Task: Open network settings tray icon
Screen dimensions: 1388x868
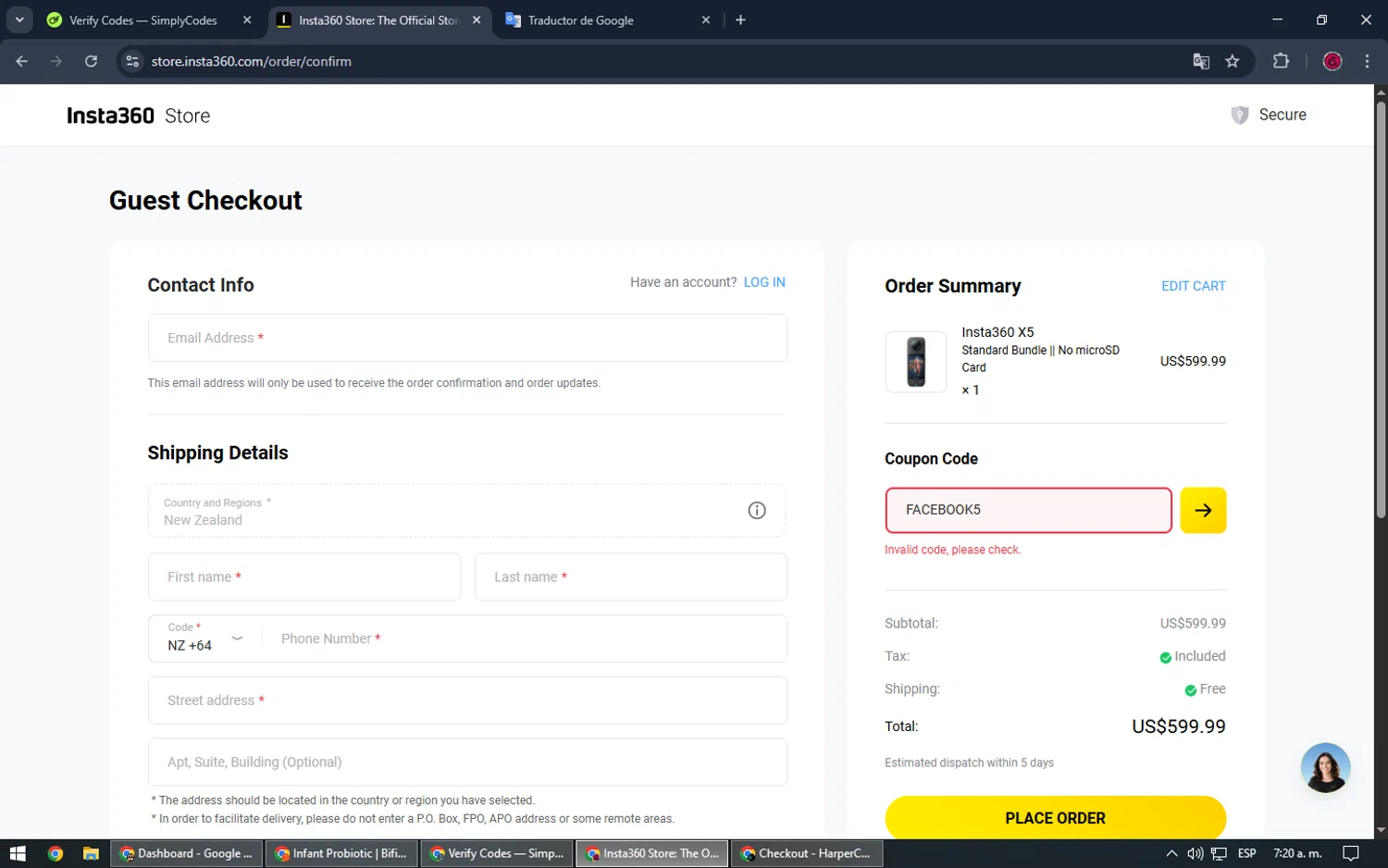Action: tap(1219, 853)
